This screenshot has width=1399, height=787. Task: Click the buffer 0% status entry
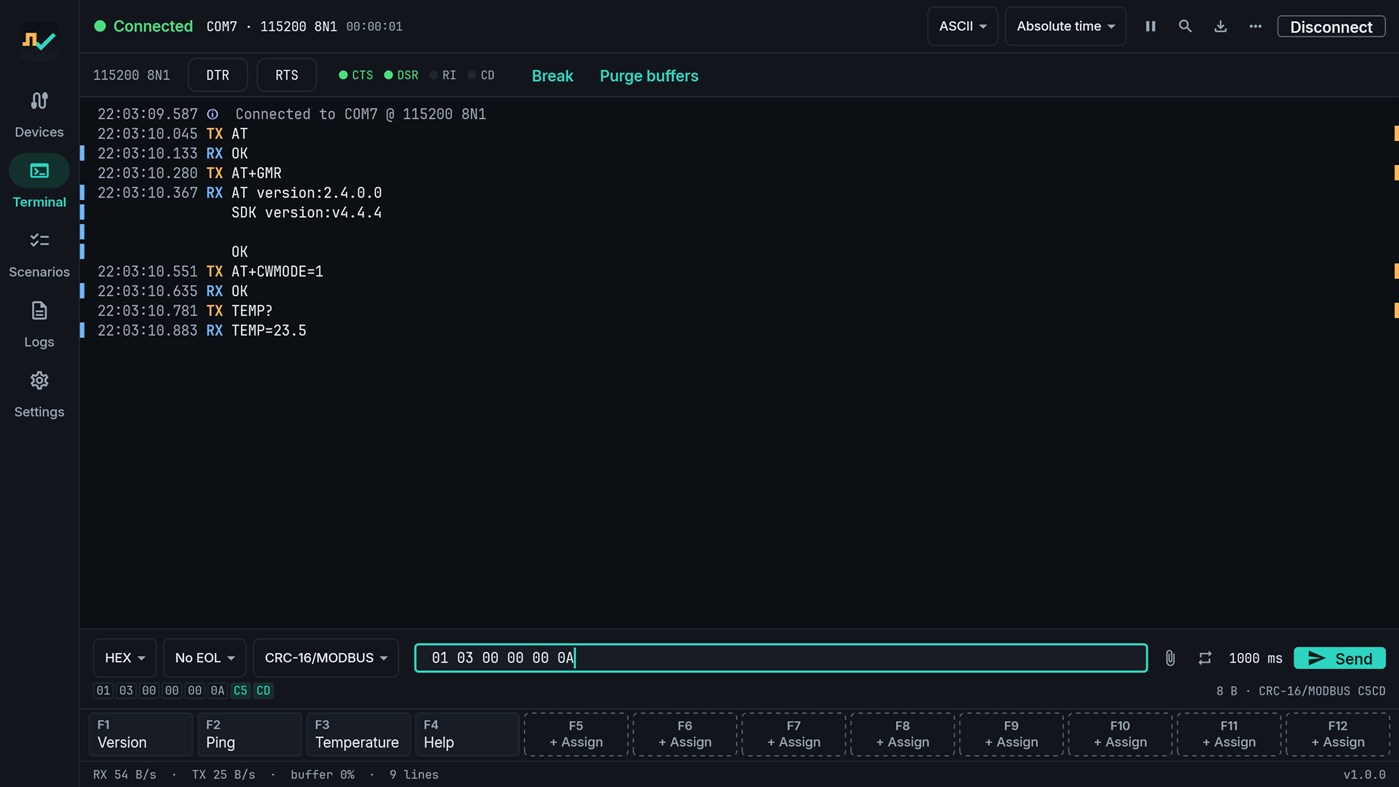point(322,775)
